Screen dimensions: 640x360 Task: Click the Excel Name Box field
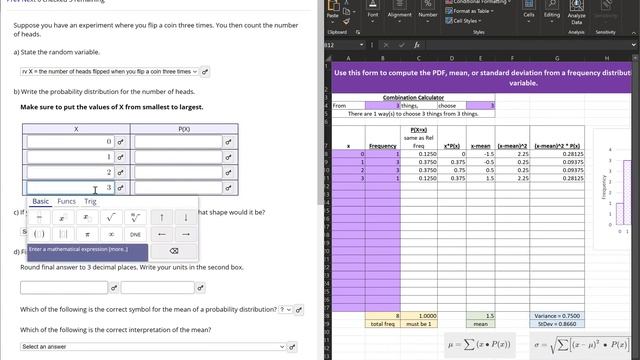[341, 45]
